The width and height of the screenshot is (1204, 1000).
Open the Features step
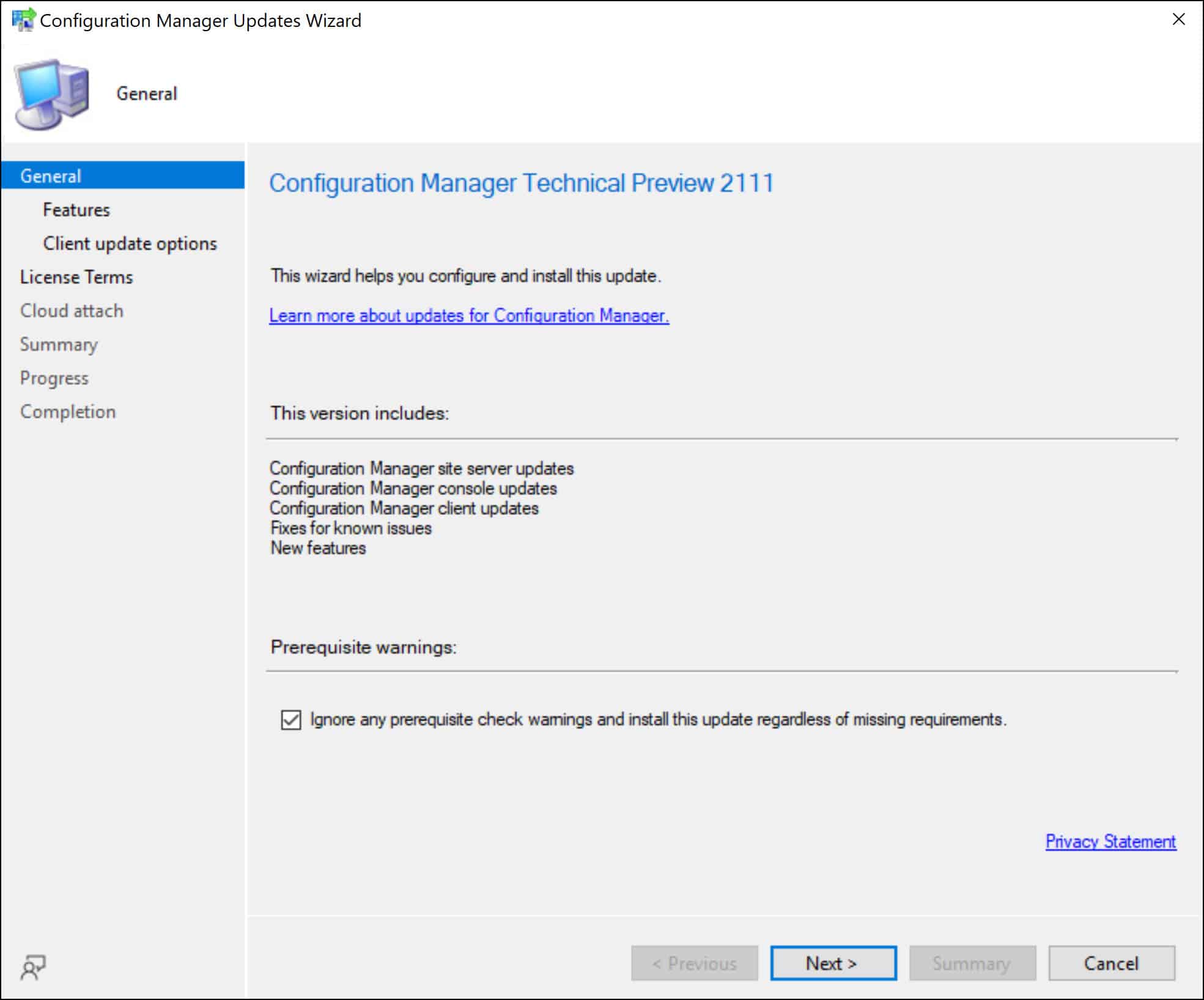click(76, 210)
